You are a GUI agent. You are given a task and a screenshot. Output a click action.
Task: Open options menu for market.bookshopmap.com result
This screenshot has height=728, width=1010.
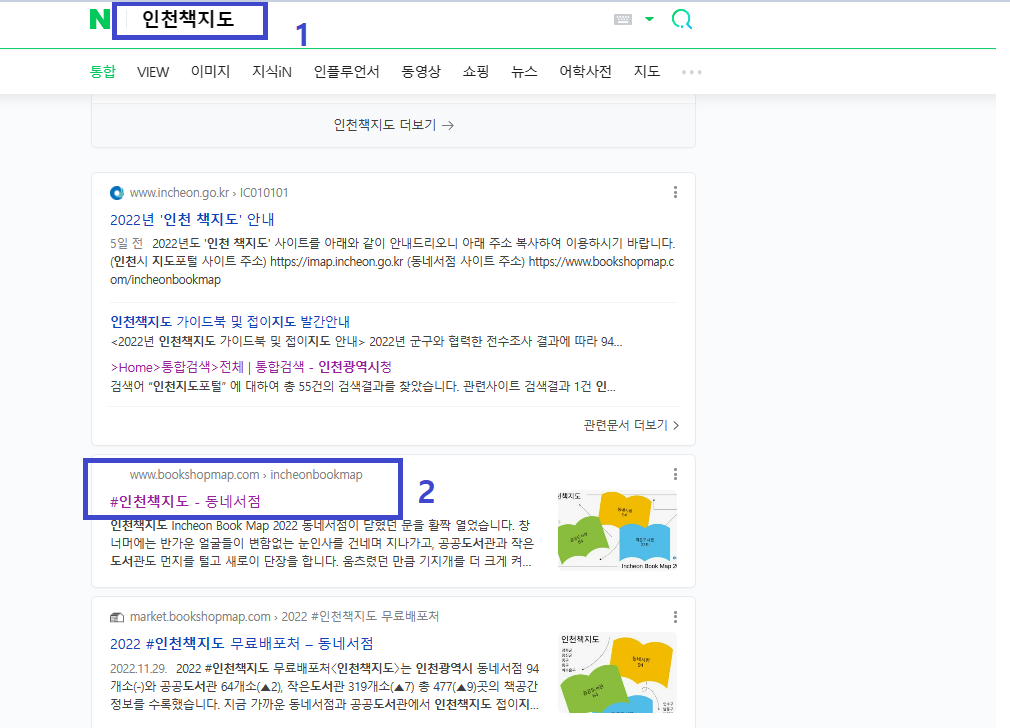point(675,617)
